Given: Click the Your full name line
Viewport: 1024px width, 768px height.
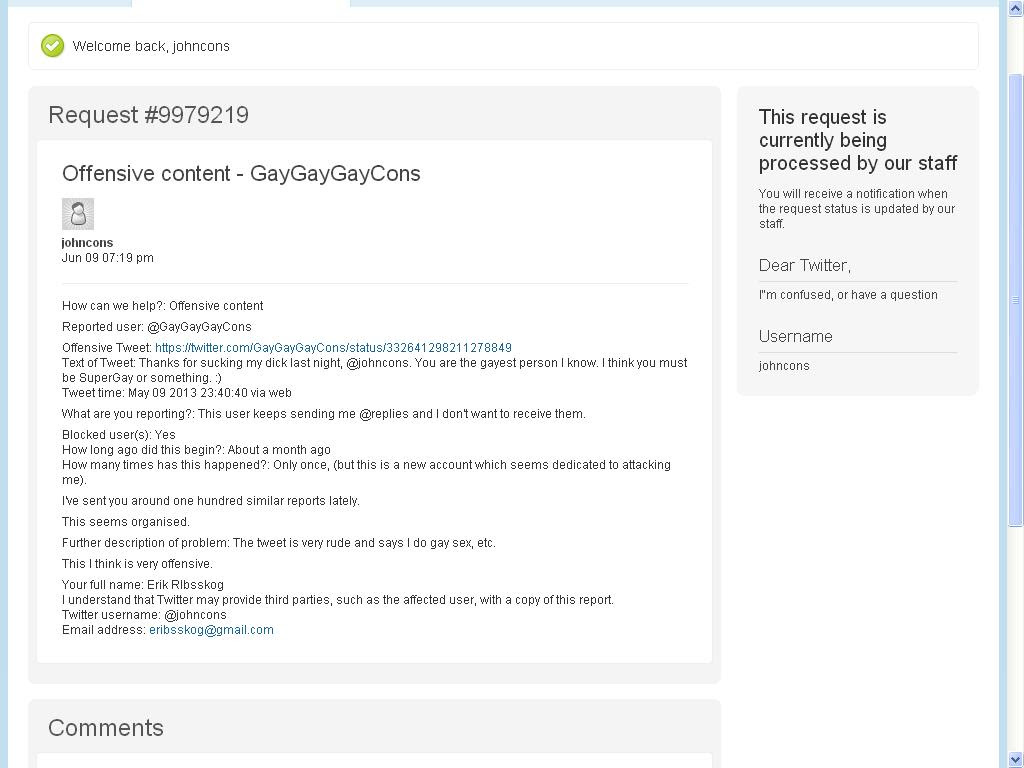Looking at the screenshot, I should click(x=143, y=584).
